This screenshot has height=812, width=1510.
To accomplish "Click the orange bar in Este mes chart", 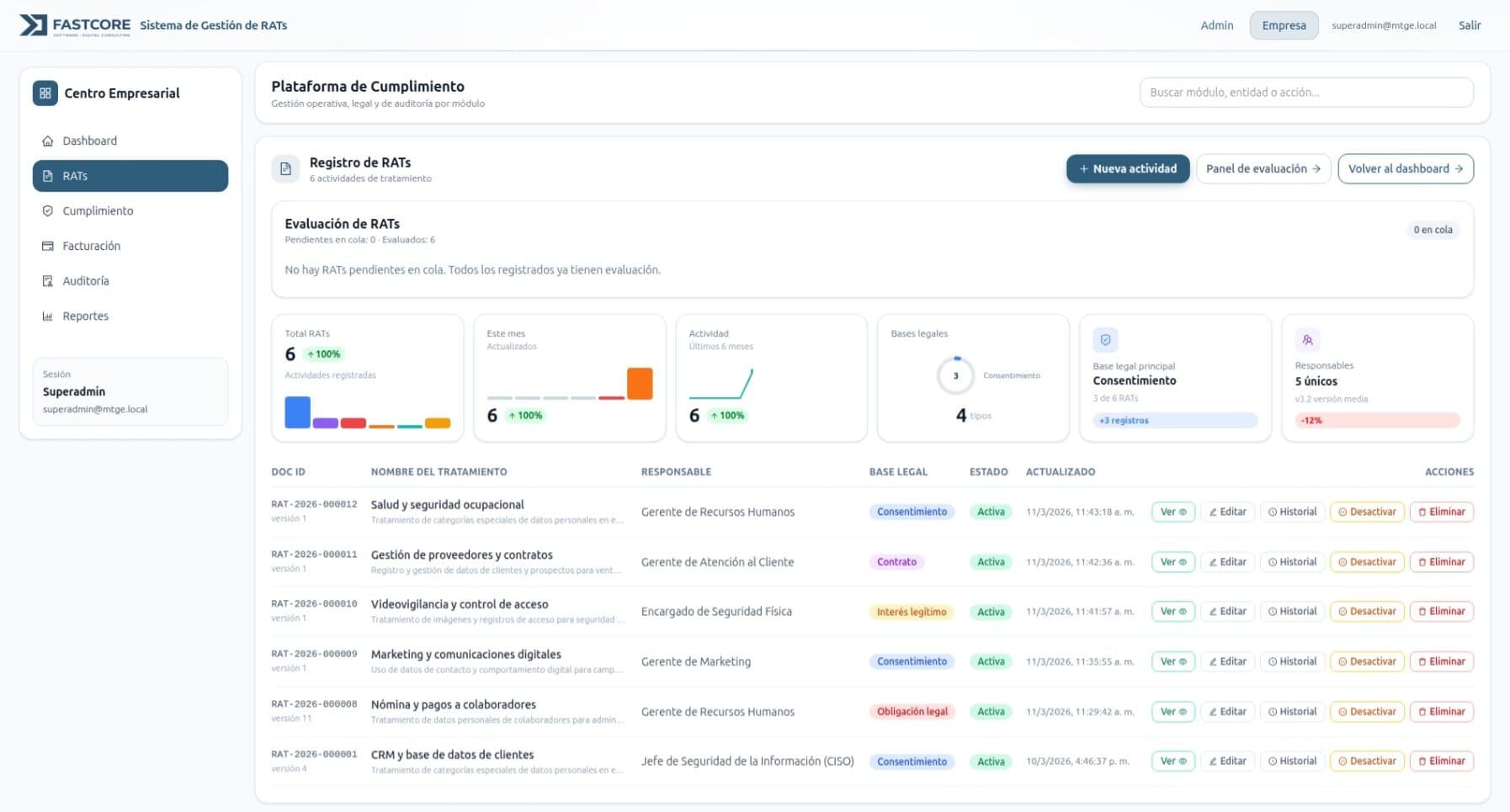I will [x=639, y=384].
